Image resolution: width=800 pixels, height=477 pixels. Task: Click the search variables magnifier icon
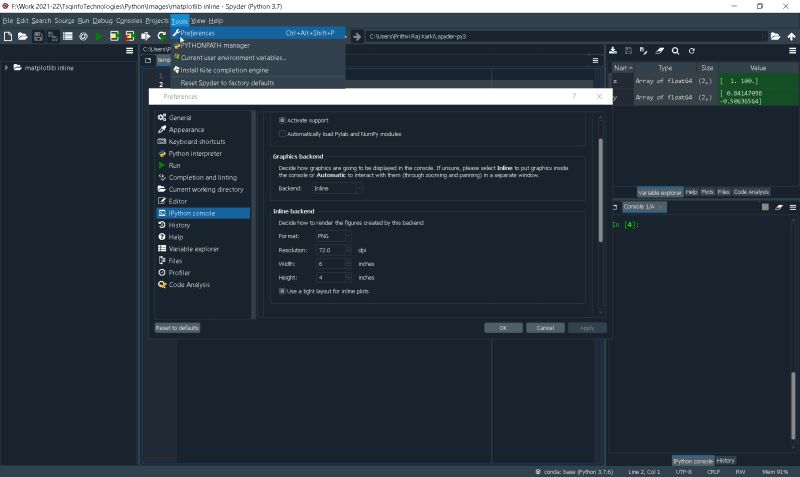(676, 51)
